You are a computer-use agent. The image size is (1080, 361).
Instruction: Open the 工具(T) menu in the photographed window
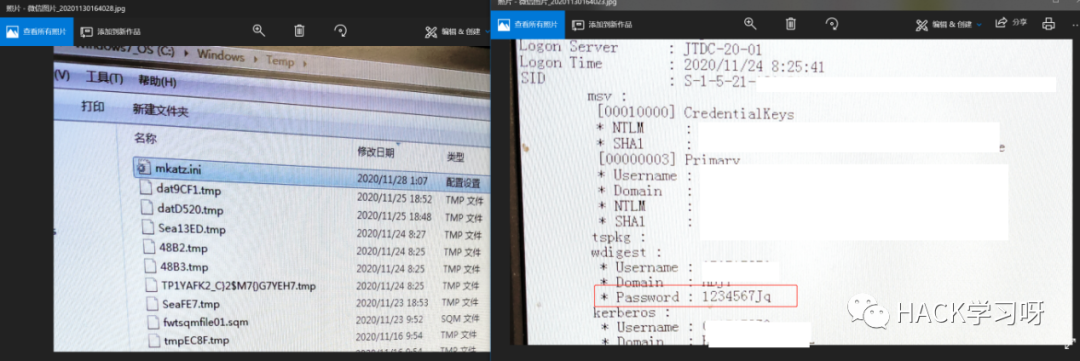(x=104, y=78)
